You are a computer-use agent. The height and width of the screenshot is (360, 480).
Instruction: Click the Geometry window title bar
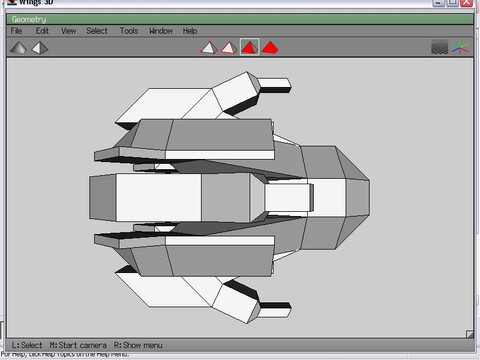pyautogui.click(x=240, y=19)
